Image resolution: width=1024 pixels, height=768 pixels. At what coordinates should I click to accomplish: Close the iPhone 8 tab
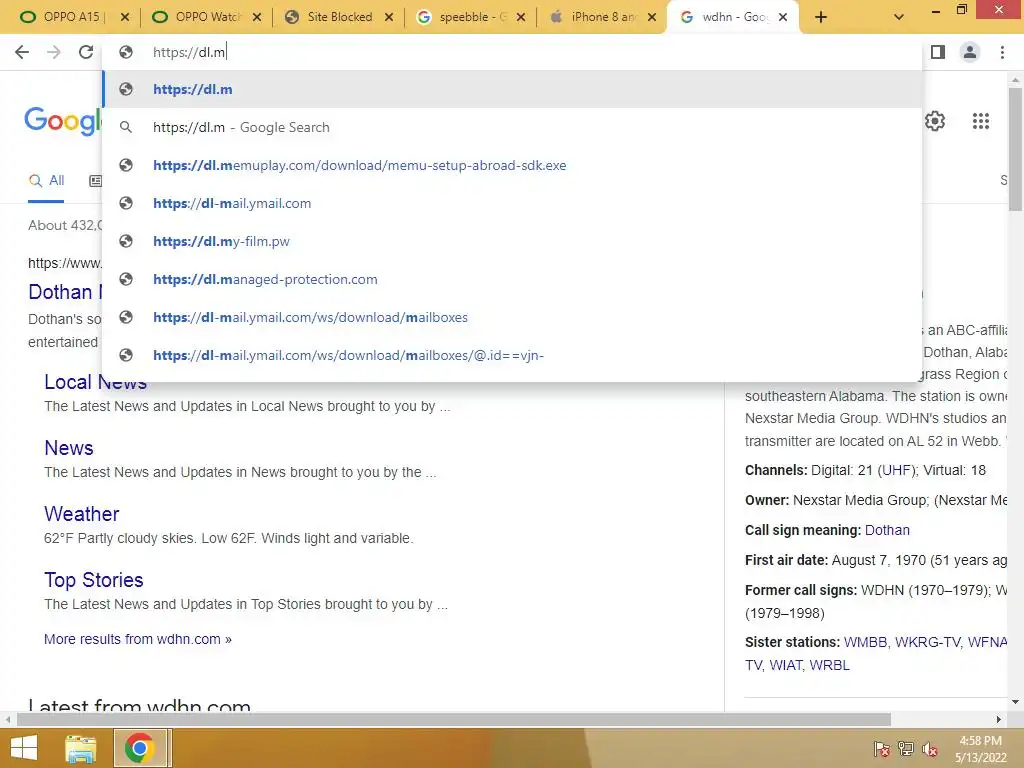652,17
